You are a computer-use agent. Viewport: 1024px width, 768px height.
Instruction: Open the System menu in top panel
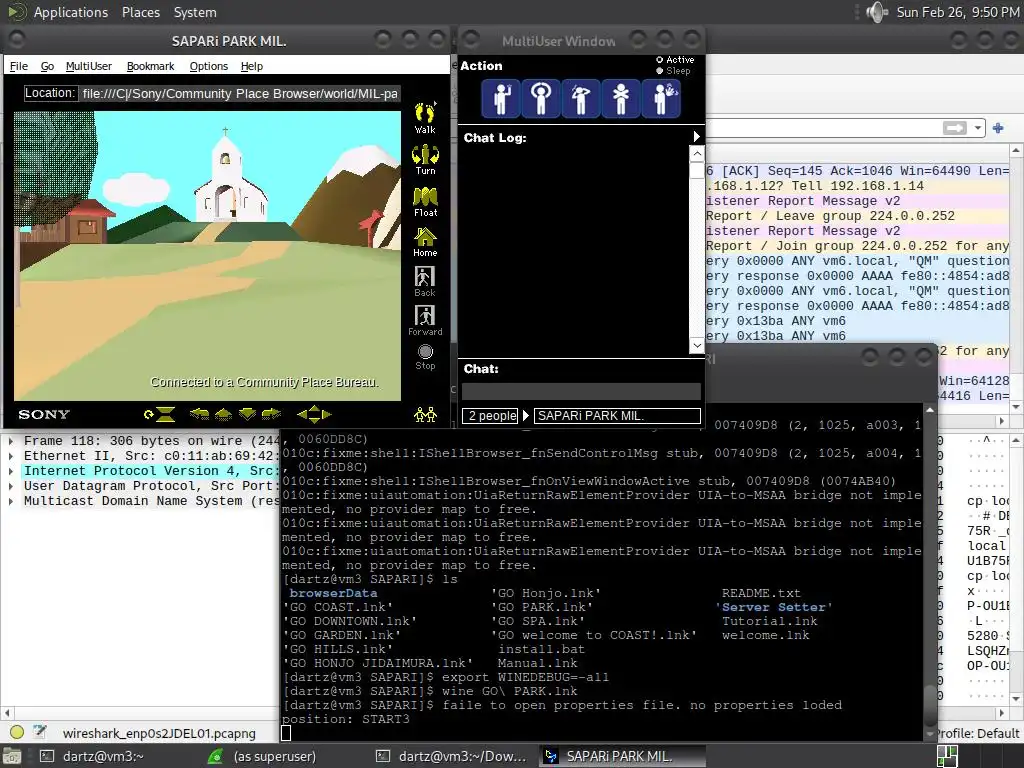tap(195, 12)
